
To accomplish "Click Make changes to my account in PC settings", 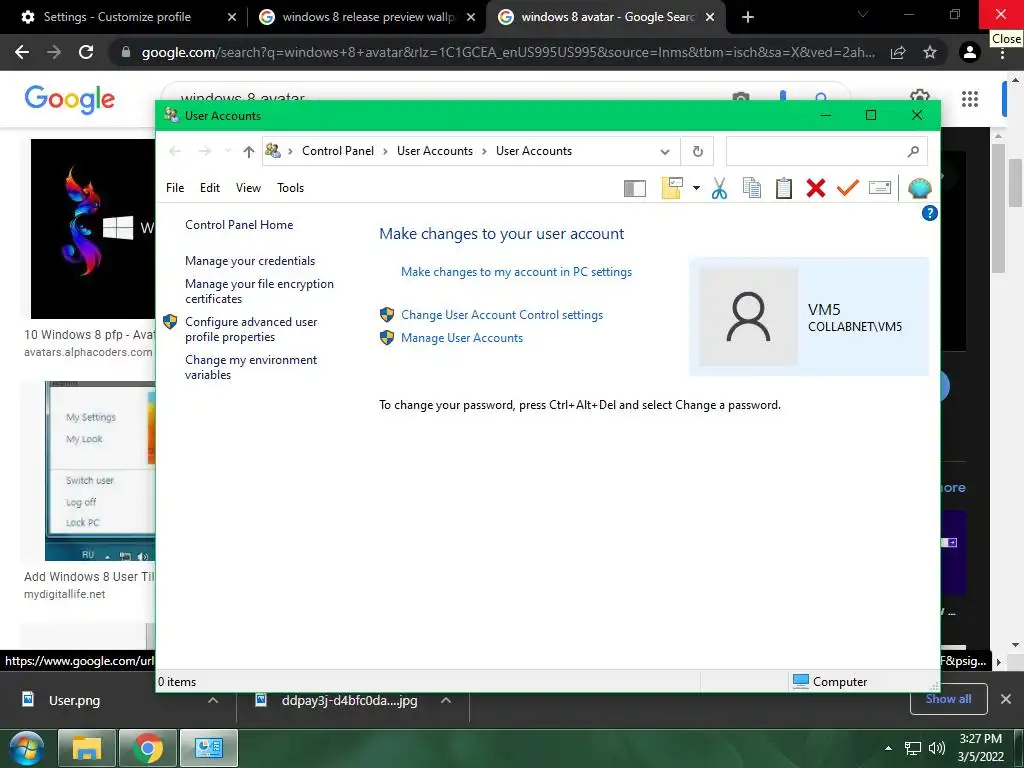I will coord(517,272).
